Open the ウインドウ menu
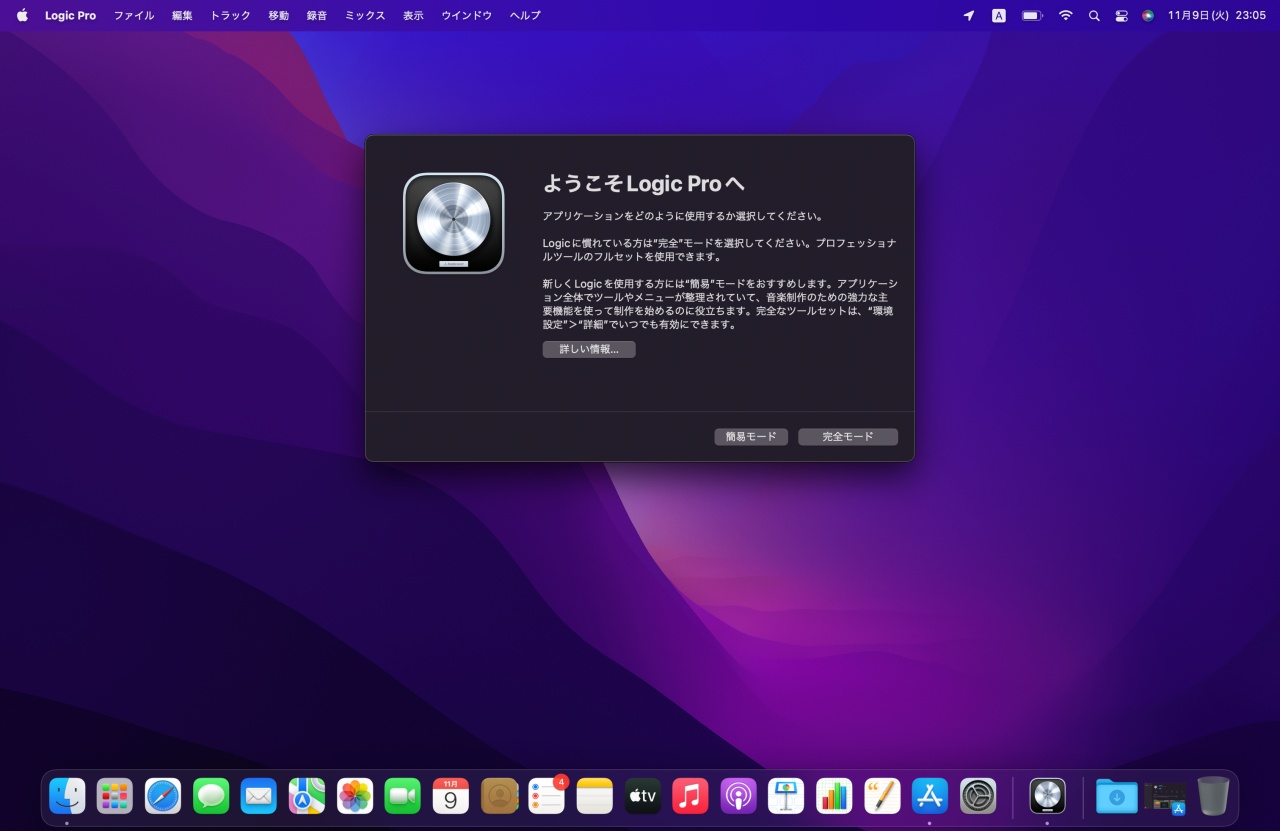The width and height of the screenshot is (1280, 831). pyautogui.click(x=467, y=15)
